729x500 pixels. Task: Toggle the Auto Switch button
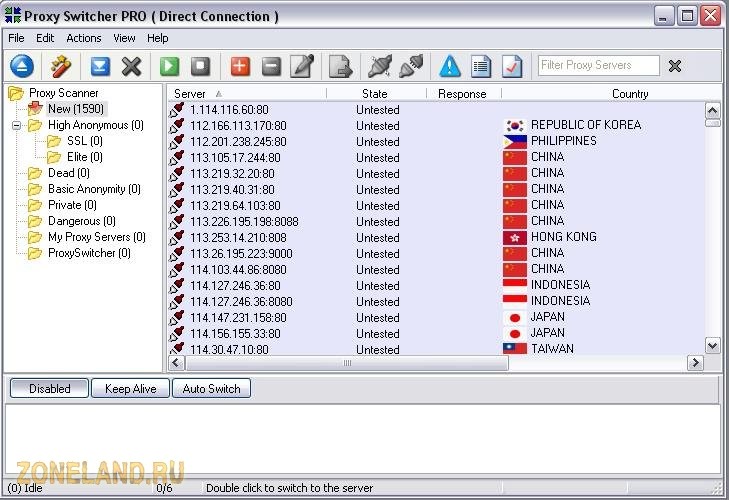click(x=212, y=388)
